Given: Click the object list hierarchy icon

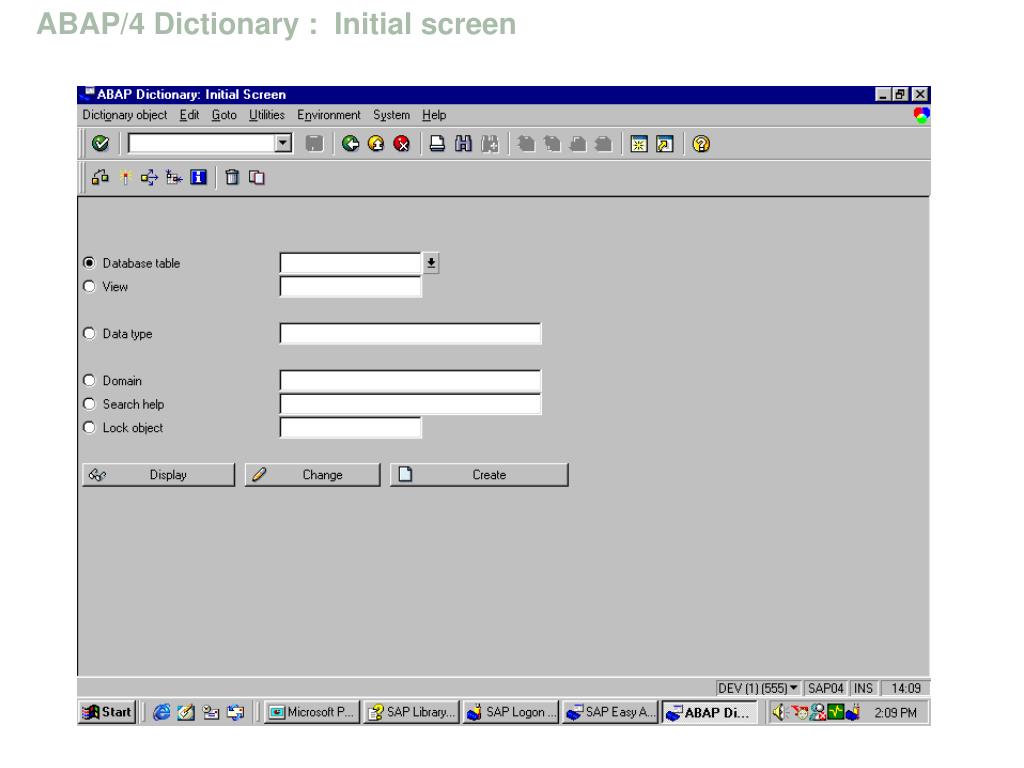Looking at the screenshot, I should pyautogui.click(x=174, y=177).
